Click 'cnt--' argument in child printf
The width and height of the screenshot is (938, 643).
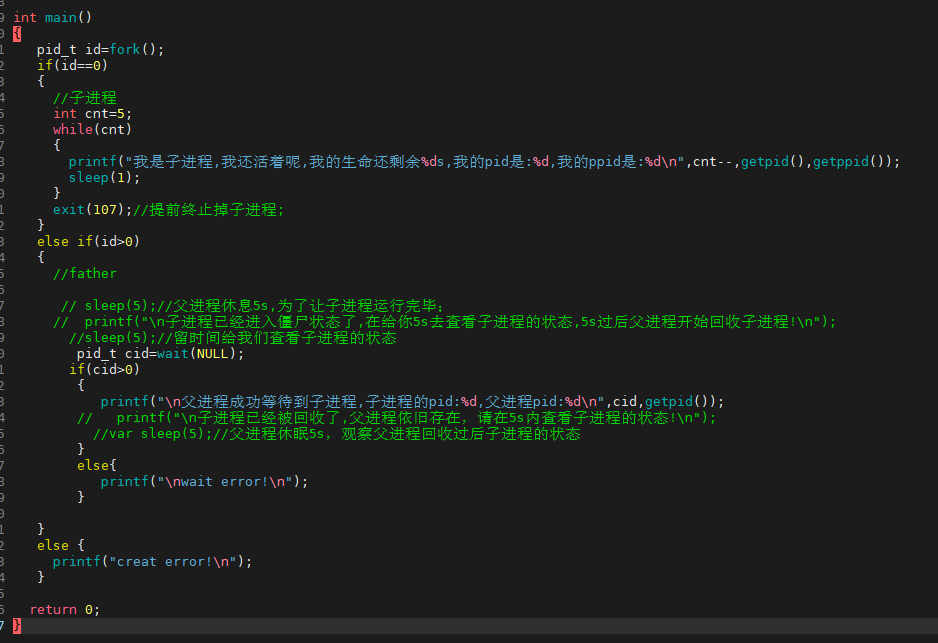click(712, 161)
